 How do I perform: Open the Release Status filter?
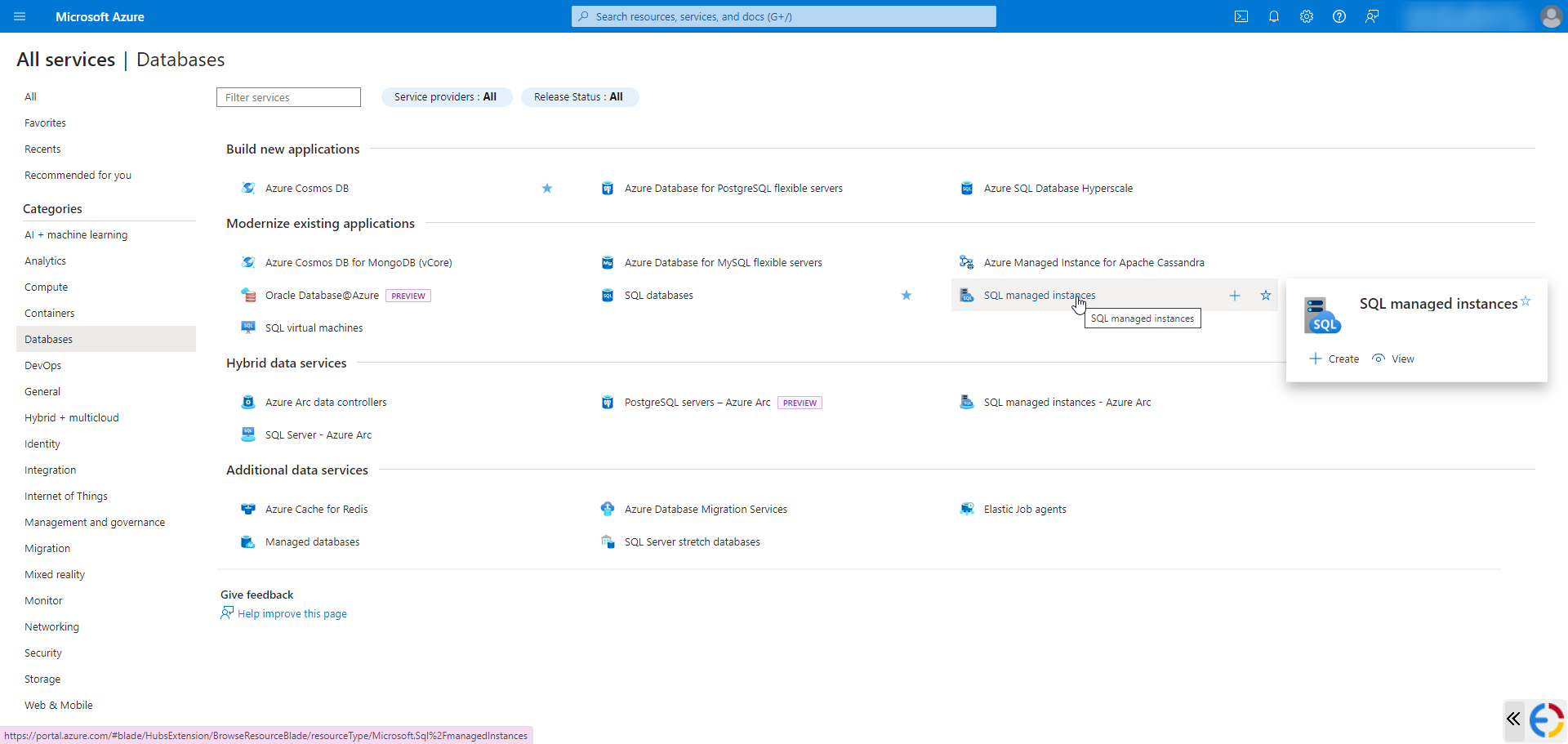tap(579, 96)
